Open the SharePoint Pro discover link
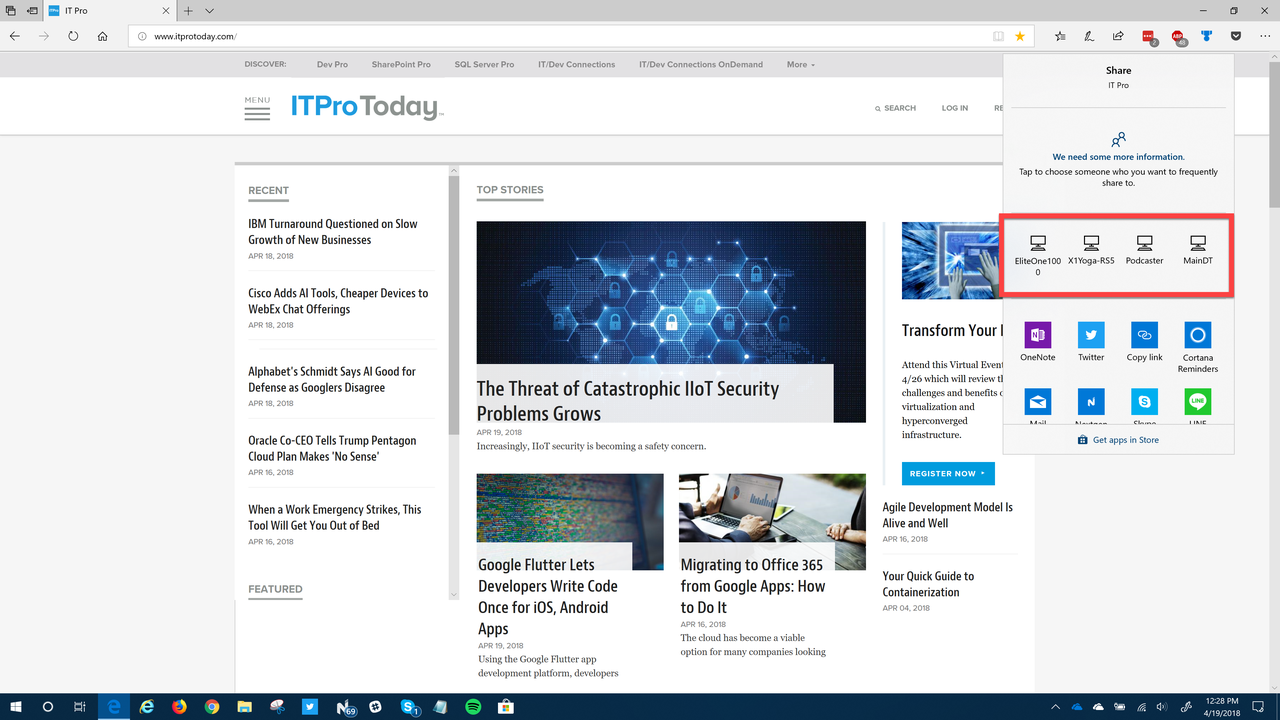The height and width of the screenshot is (720, 1280). click(401, 64)
